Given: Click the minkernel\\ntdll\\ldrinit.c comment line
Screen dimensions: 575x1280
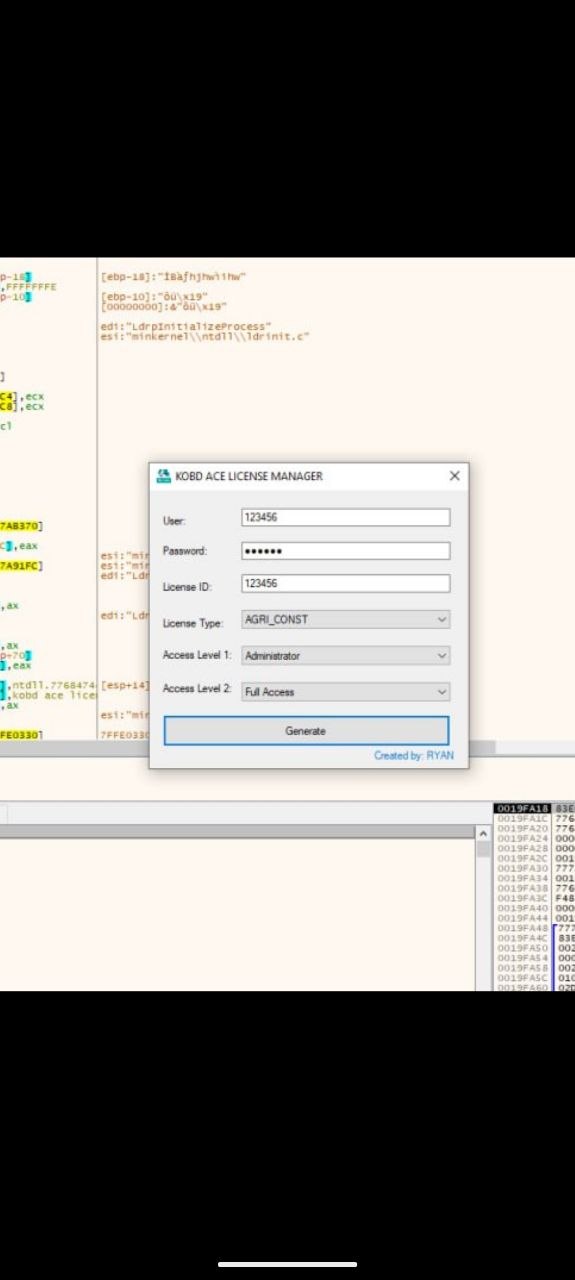Looking at the screenshot, I should (x=205, y=337).
